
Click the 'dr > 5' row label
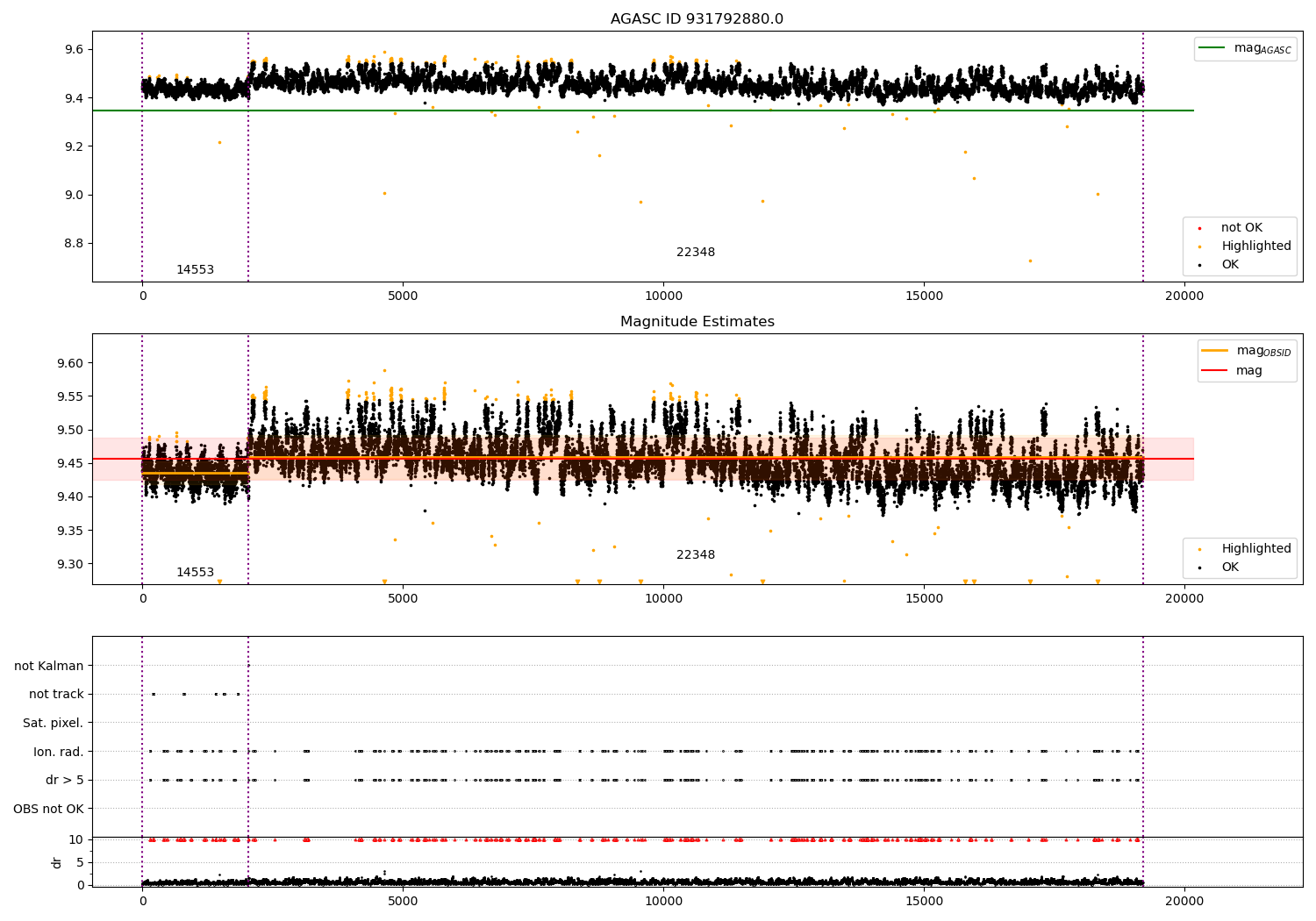pos(65,781)
